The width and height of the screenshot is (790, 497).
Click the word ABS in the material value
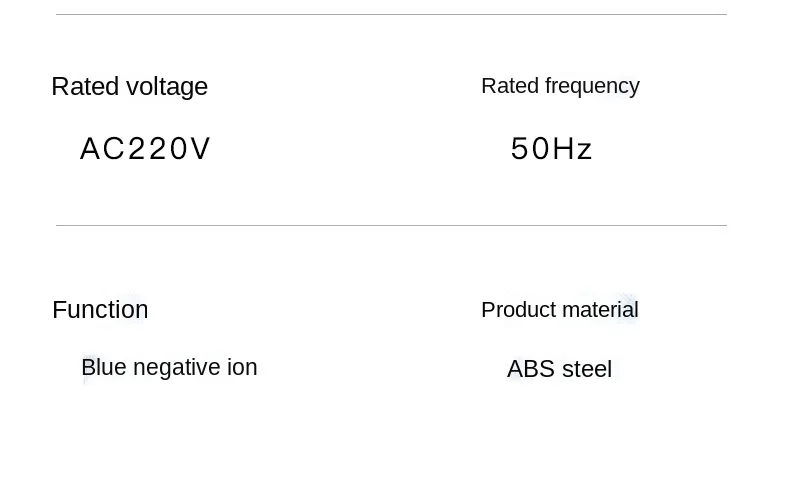[531, 369]
